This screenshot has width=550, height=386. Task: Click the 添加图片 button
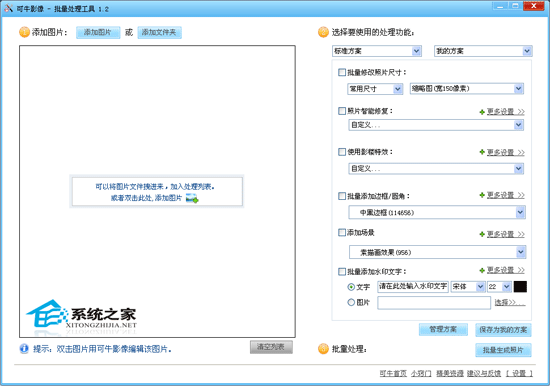click(98, 32)
